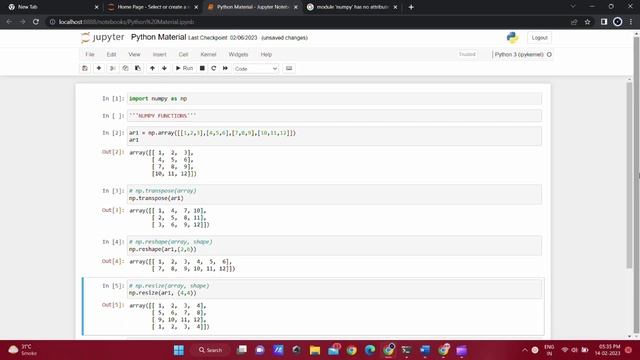Open the weather widget on taskbar
Image resolution: width=640 pixels, height=360 pixels.
click(23, 350)
